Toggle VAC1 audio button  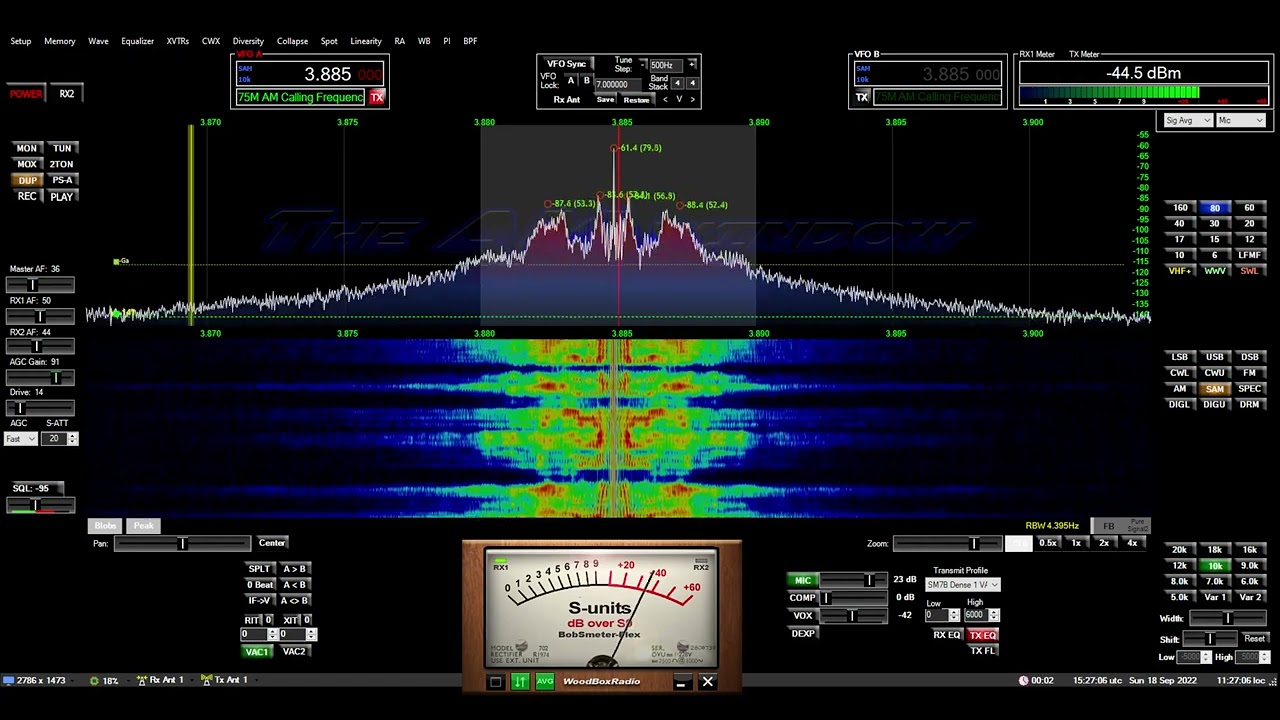pyautogui.click(x=257, y=652)
